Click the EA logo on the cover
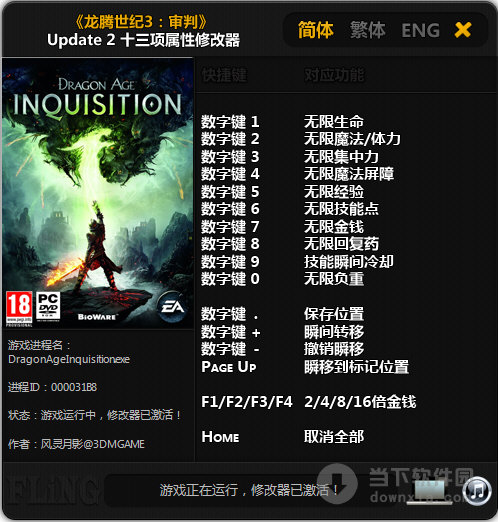This screenshot has width=498, height=522. (x=172, y=307)
